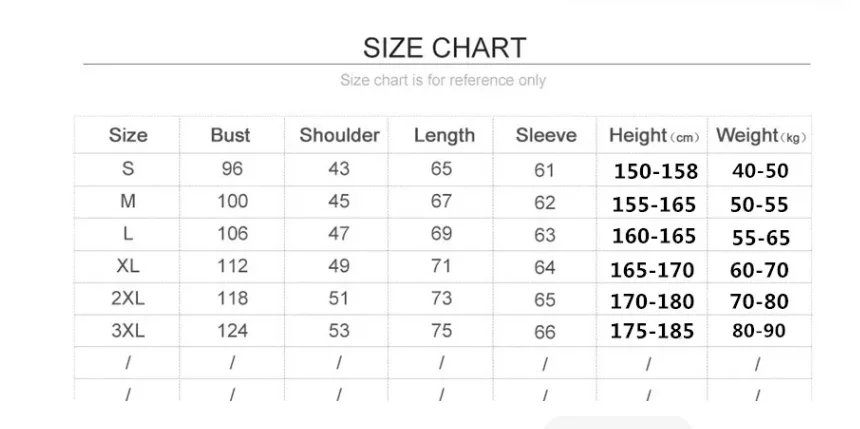Click weight range 80-90
This screenshot has height=429, width=860.
pos(759,331)
